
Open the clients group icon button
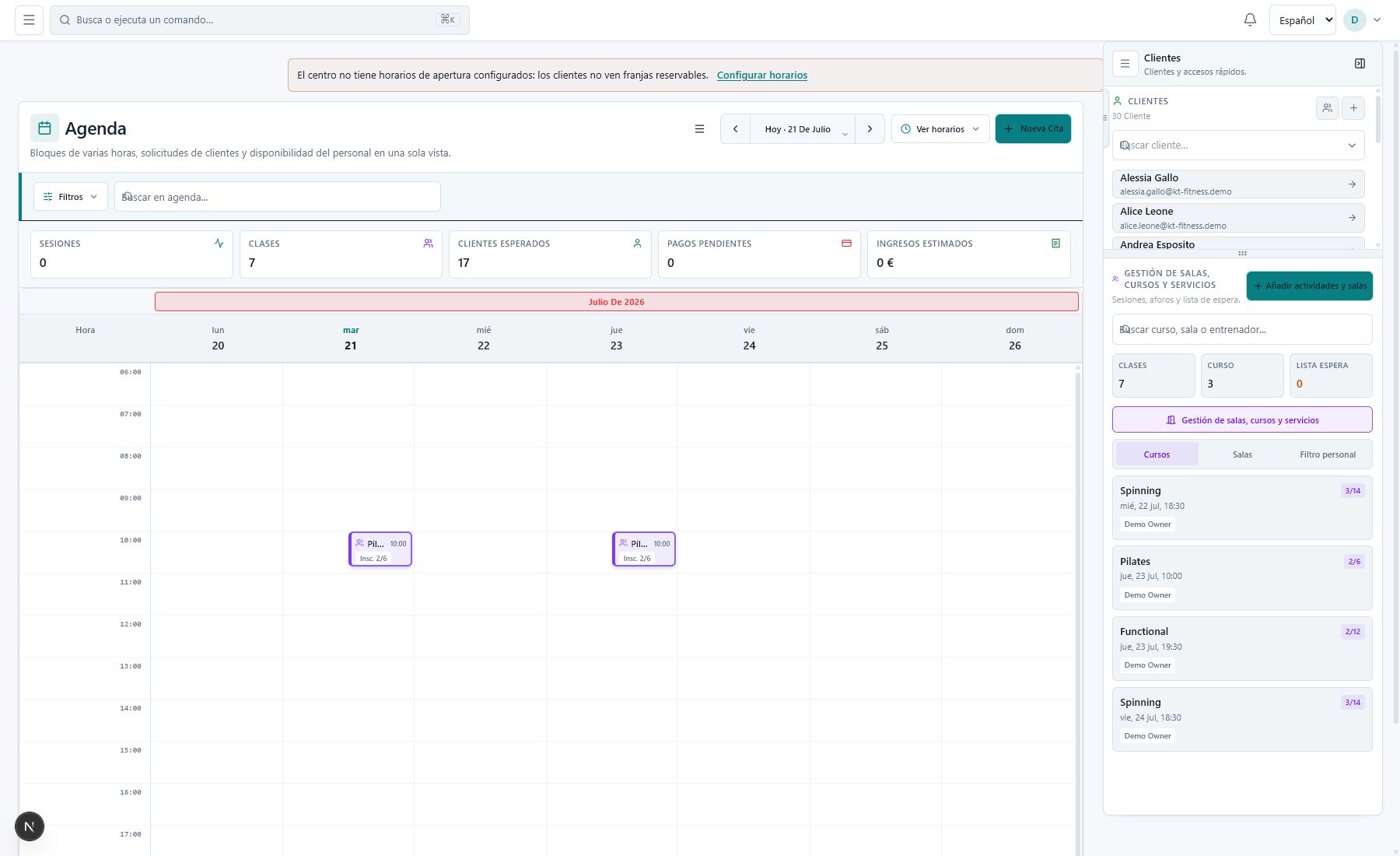(x=1328, y=108)
